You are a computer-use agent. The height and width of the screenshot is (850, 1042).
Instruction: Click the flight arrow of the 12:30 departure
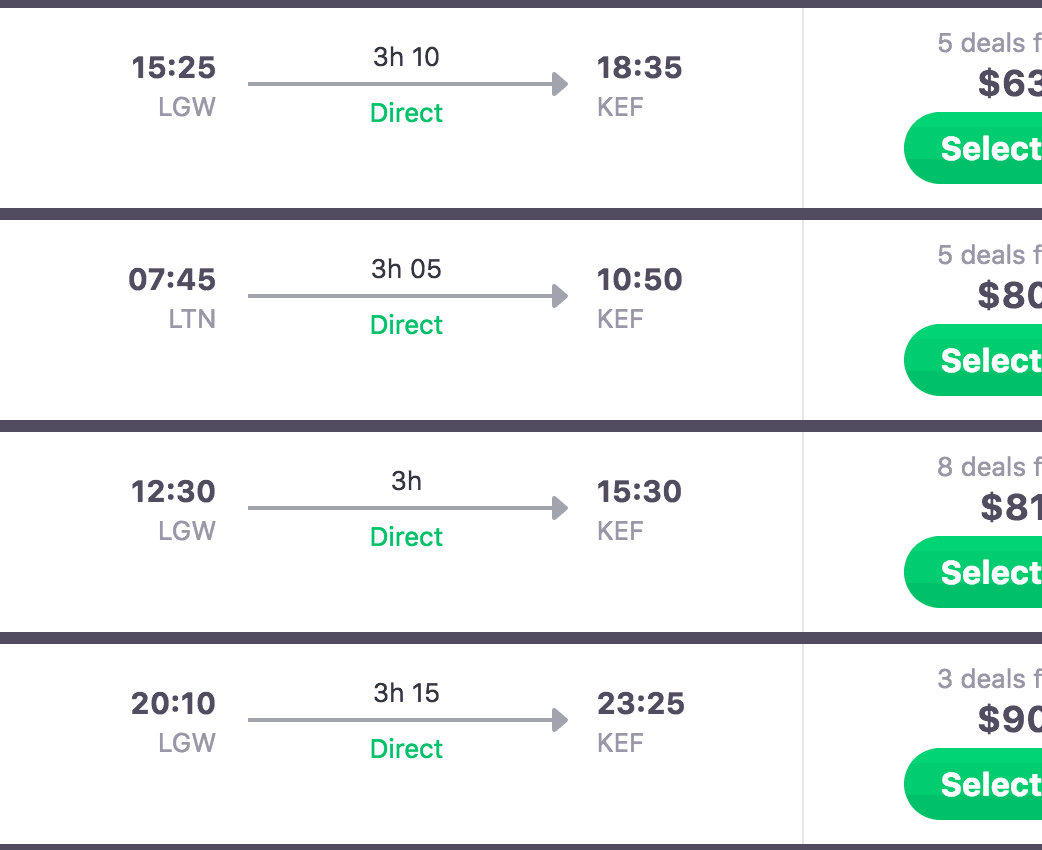point(407,508)
